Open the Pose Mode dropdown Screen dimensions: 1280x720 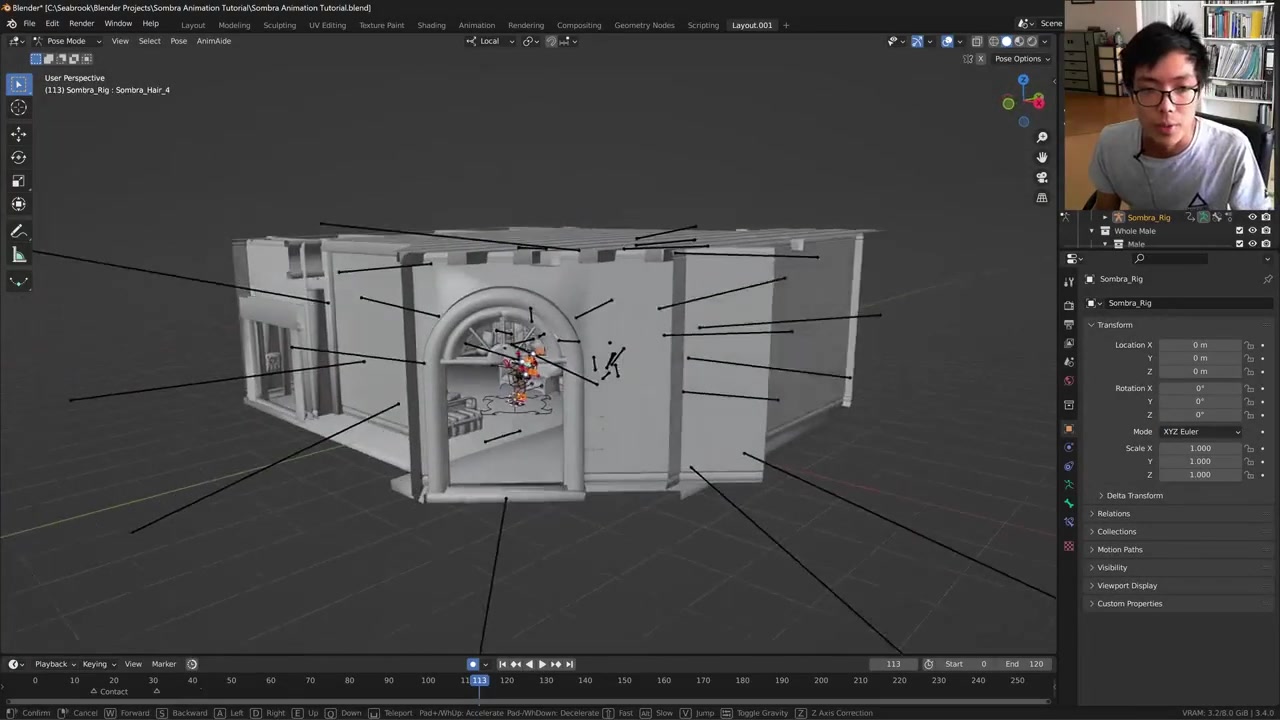(66, 41)
